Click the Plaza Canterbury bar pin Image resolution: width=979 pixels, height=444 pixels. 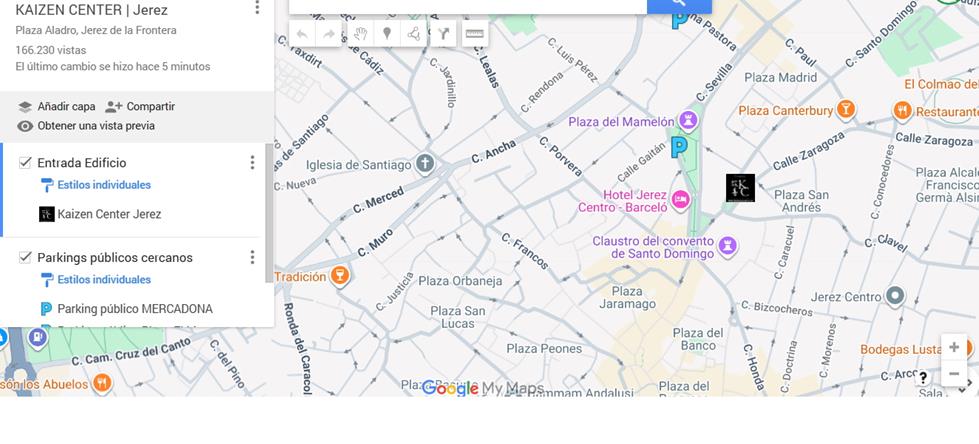coord(845,109)
